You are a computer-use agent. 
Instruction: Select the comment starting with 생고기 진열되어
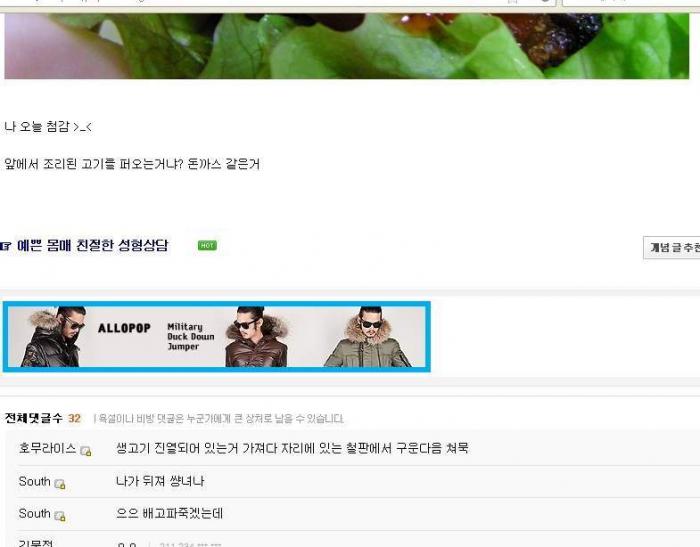pos(292,448)
